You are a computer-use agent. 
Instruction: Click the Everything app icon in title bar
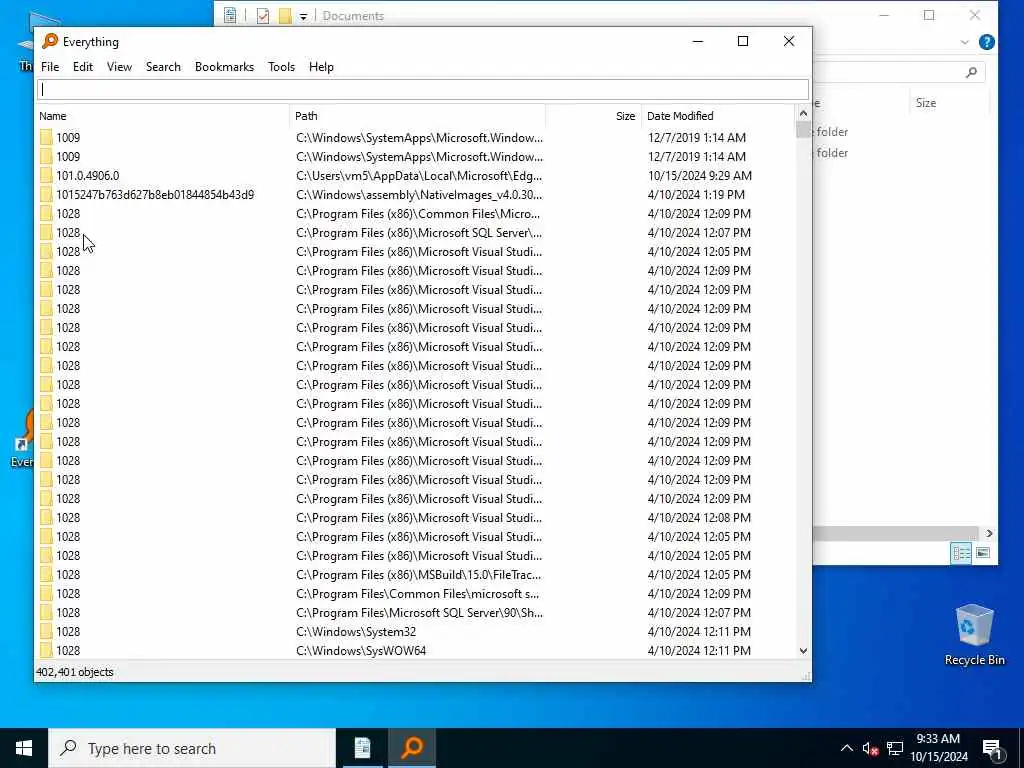[x=50, y=41]
